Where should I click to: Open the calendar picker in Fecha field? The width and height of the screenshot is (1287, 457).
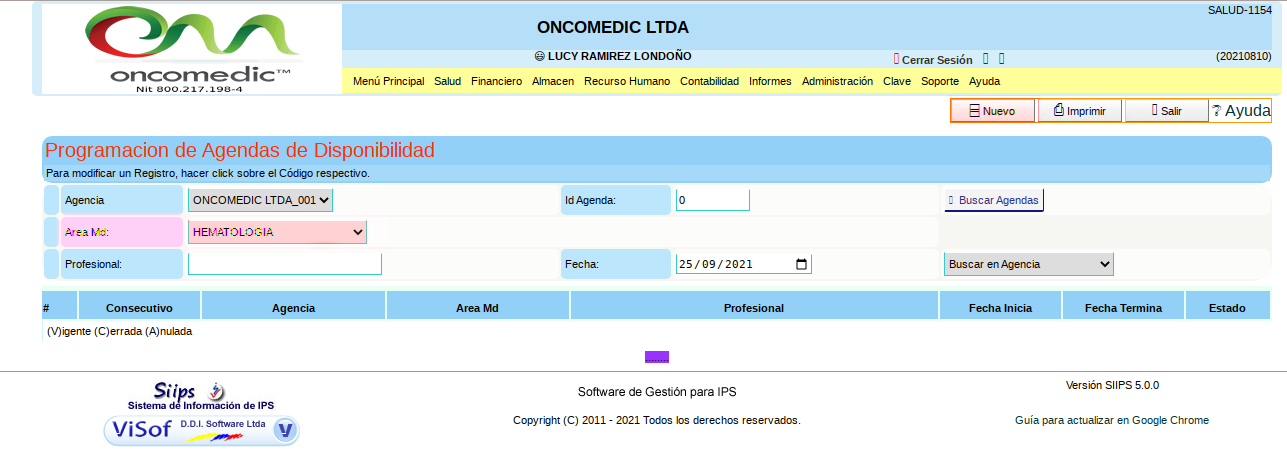click(x=801, y=265)
